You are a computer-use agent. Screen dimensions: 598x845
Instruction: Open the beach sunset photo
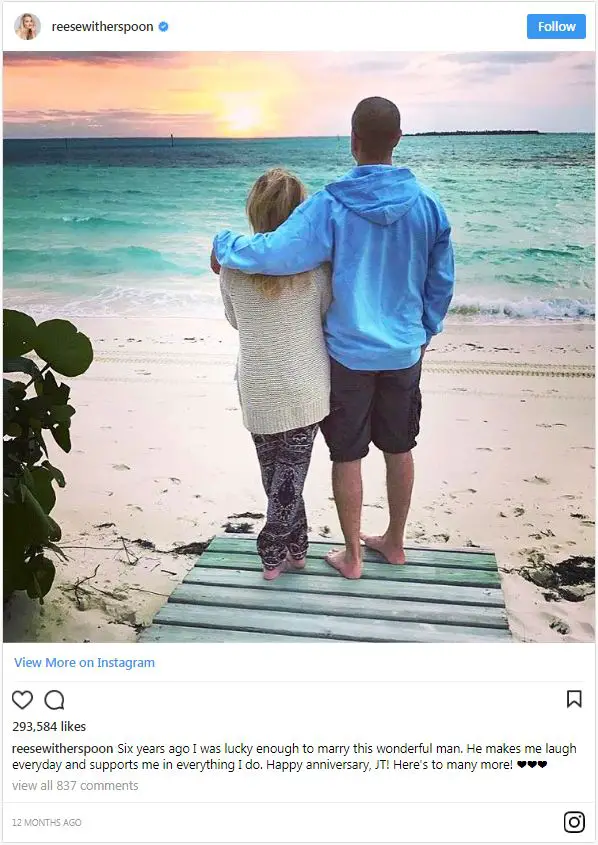tap(299, 347)
